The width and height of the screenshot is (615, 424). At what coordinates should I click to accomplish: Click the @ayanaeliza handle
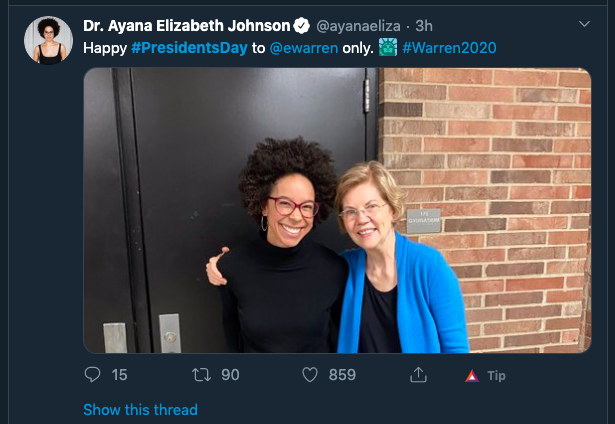[x=358, y=26]
